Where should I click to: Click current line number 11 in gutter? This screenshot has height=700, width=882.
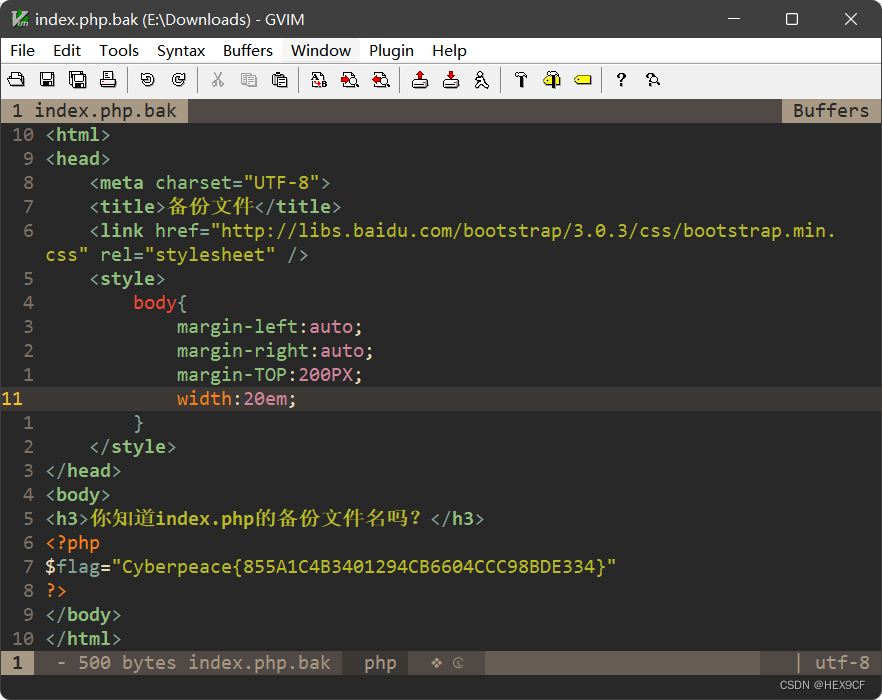[x=12, y=399]
